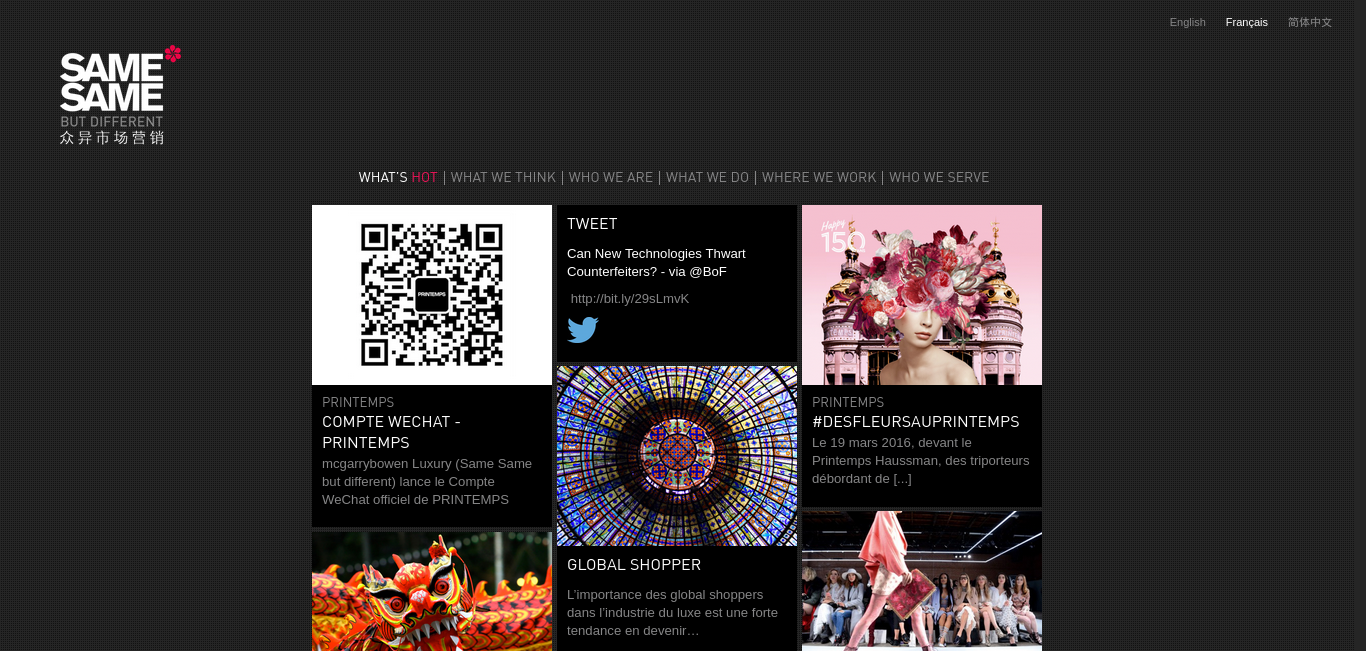
Task: Open the Who We Are page
Action: click(x=610, y=177)
